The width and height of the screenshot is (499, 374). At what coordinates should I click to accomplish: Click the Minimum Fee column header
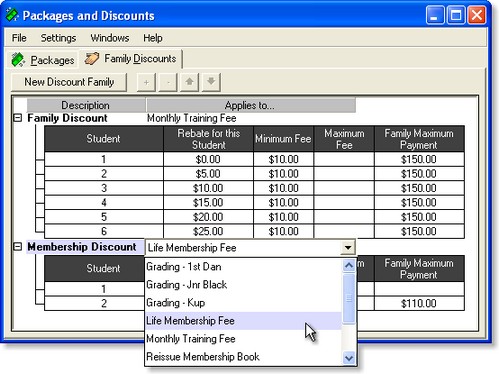coord(283,139)
